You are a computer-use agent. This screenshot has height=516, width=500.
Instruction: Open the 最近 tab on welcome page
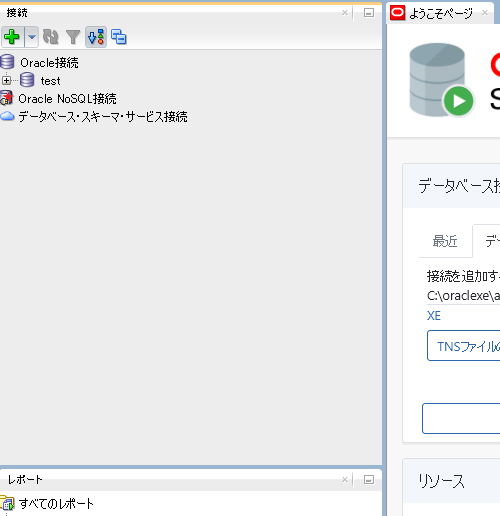(x=445, y=241)
